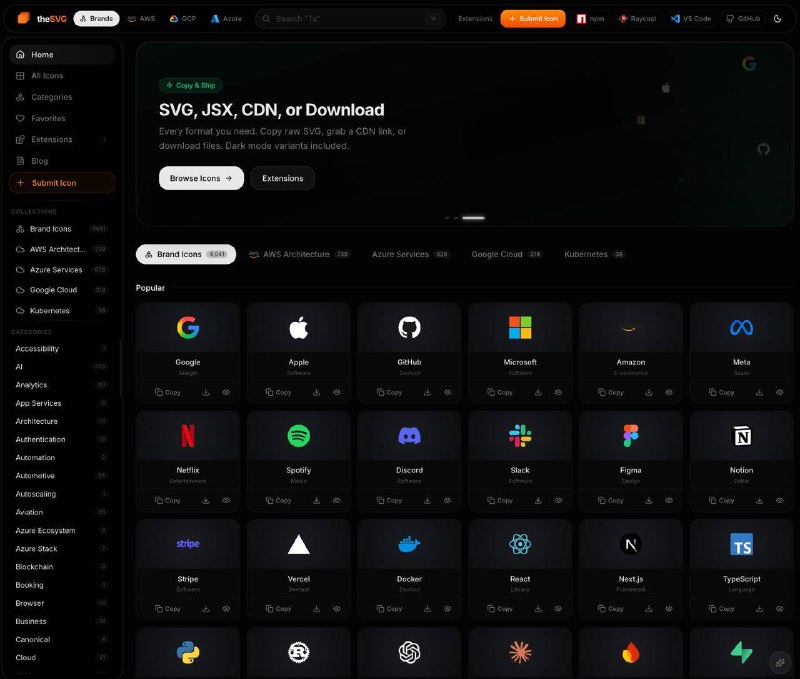Preview Google icon with eye button

[226, 392]
